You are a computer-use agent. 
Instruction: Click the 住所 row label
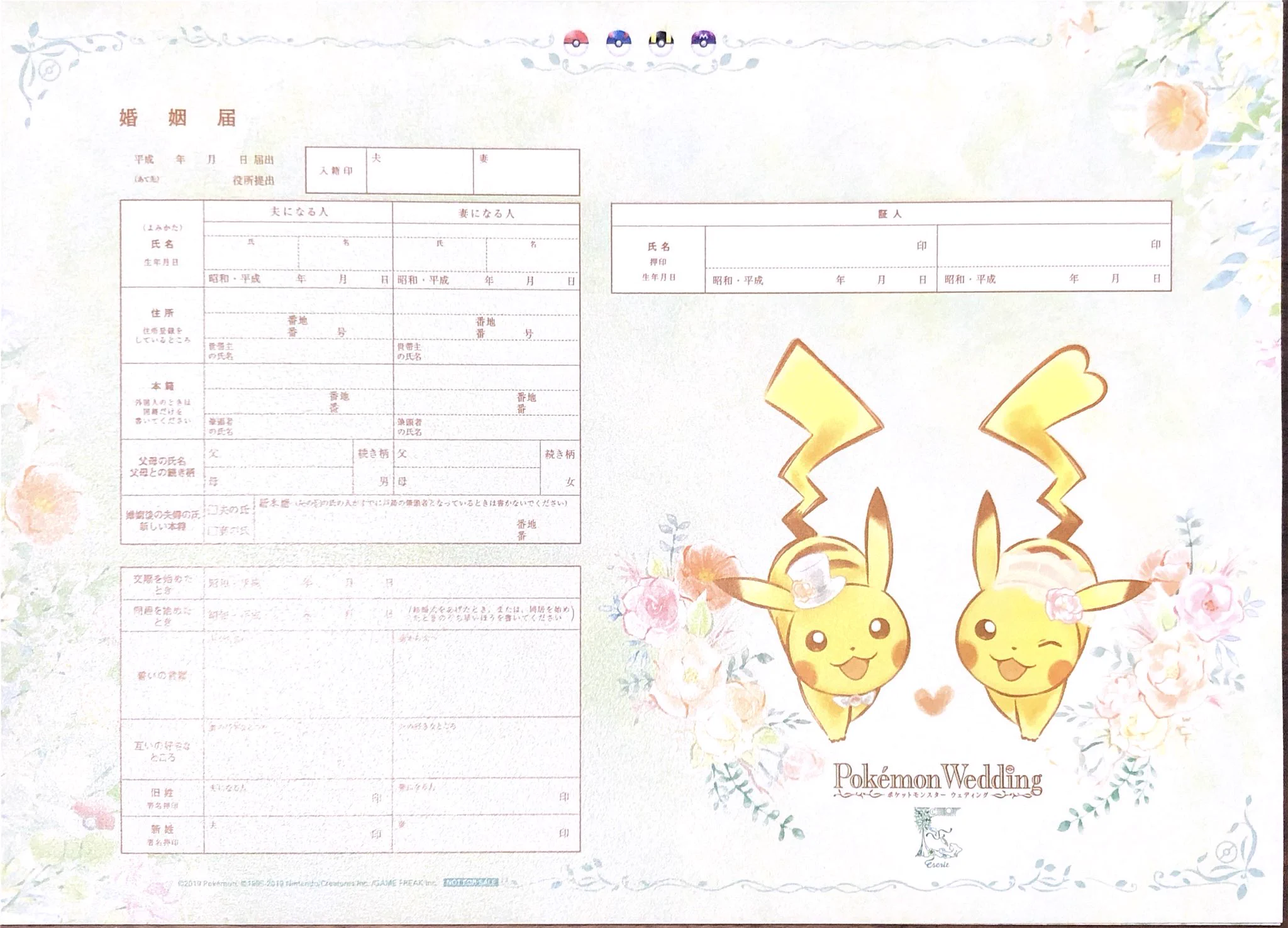click(x=162, y=312)
